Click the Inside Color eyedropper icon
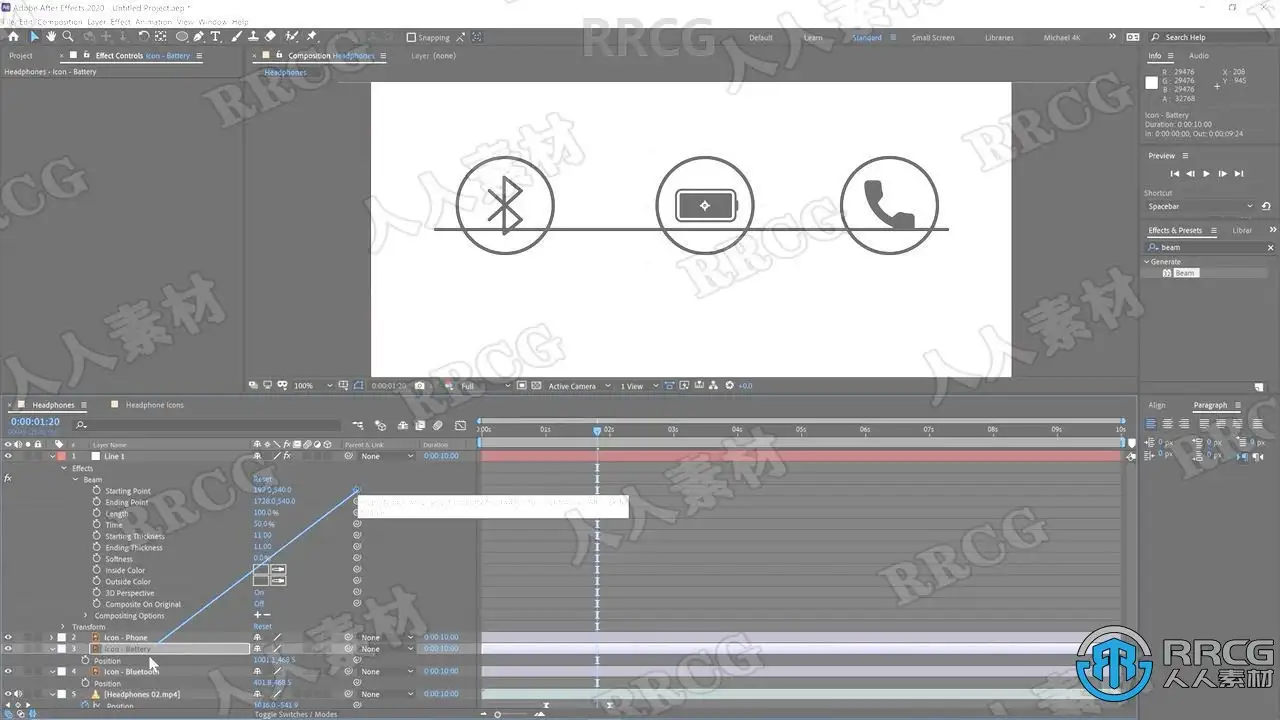Screen dimensions: 1280x720 (x=278, y=570)
